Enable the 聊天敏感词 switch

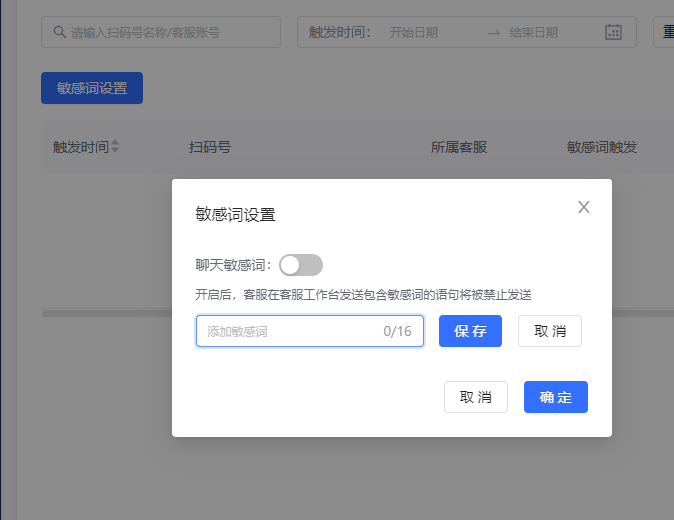click(x=301, y=265)
